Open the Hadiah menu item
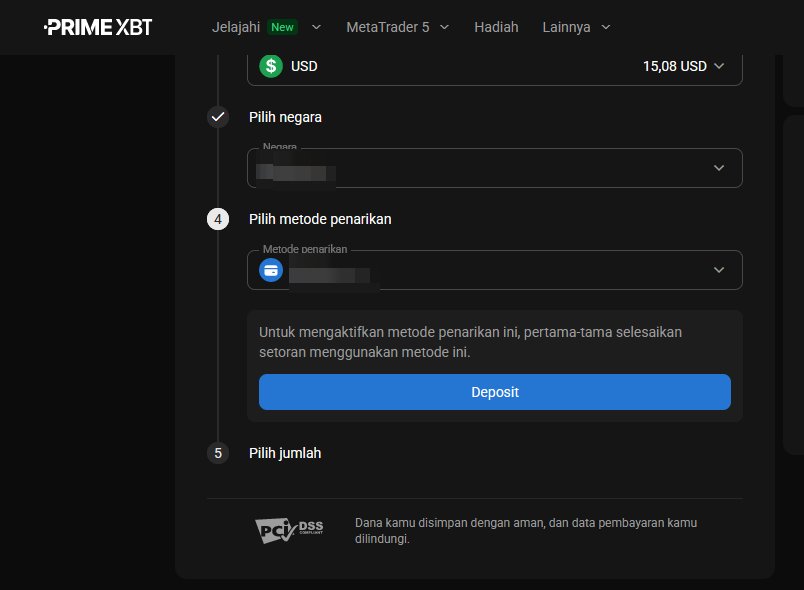This screenshot has width=804, height=590. tap(496, 27)
